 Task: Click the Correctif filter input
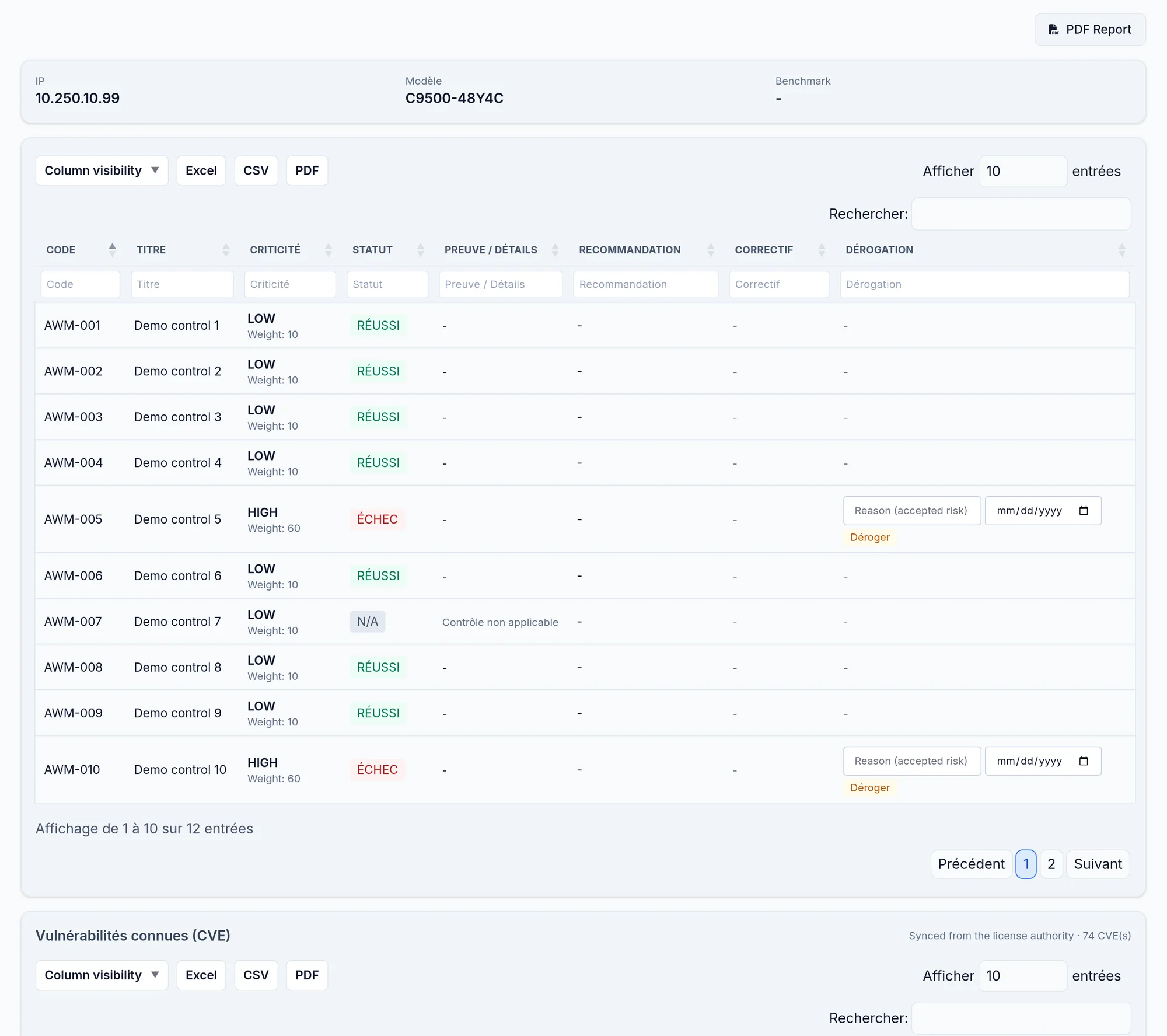click(779, 284)
